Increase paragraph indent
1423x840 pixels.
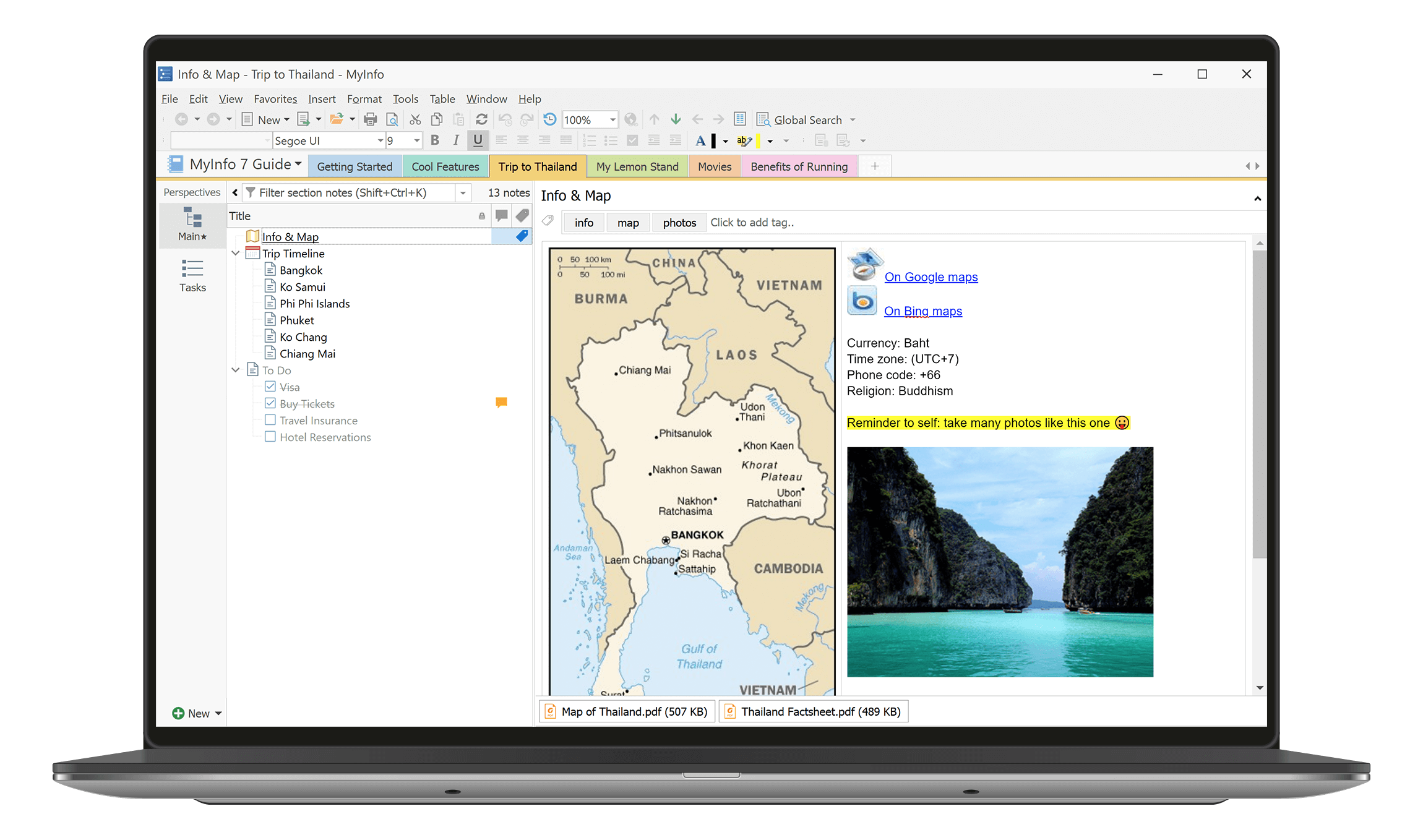click(x=676, y=140)
